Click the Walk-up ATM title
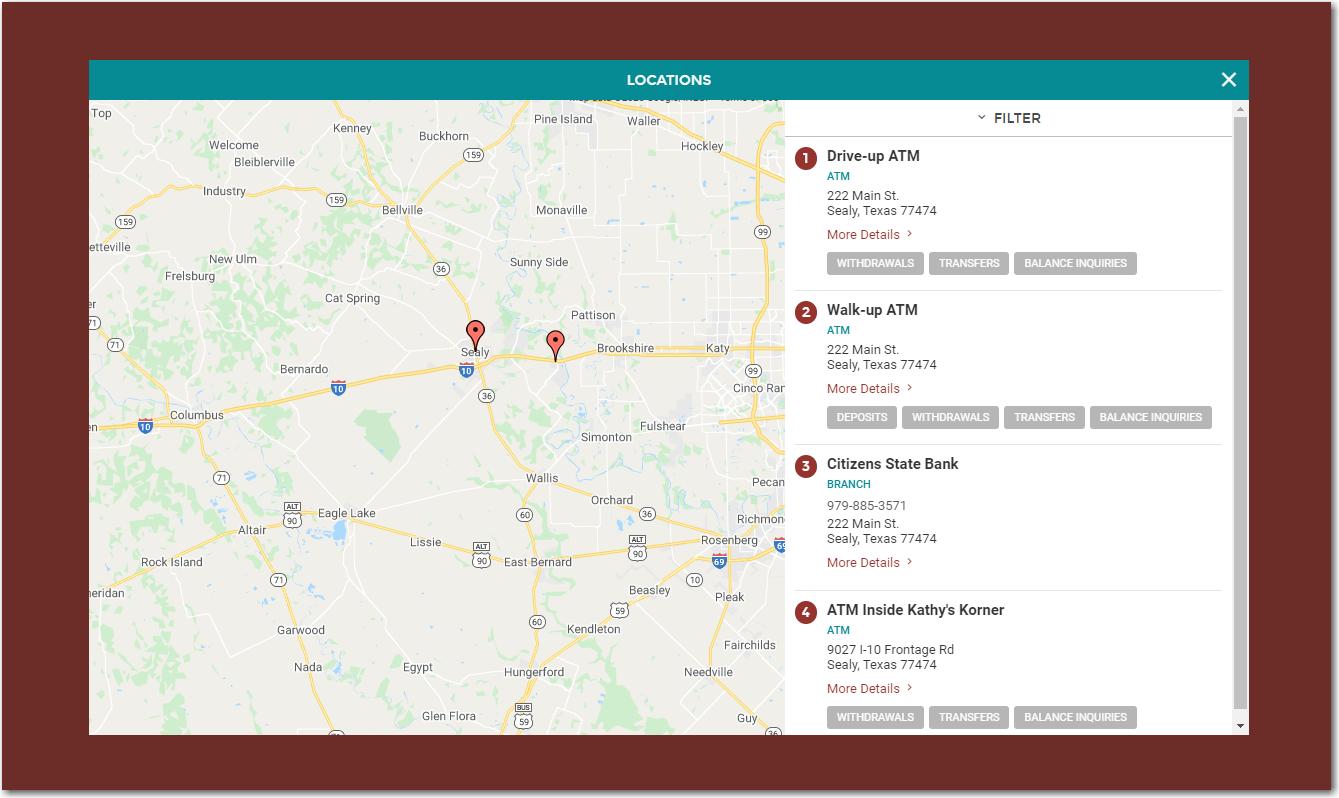The width and height of the screenshot is (1339, 798). (x=872, y=310)
